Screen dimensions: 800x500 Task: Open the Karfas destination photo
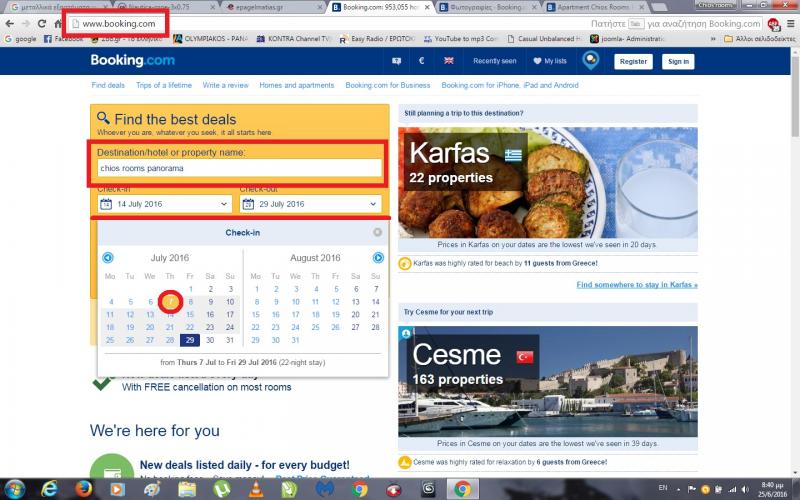click(x=548, y=183)
